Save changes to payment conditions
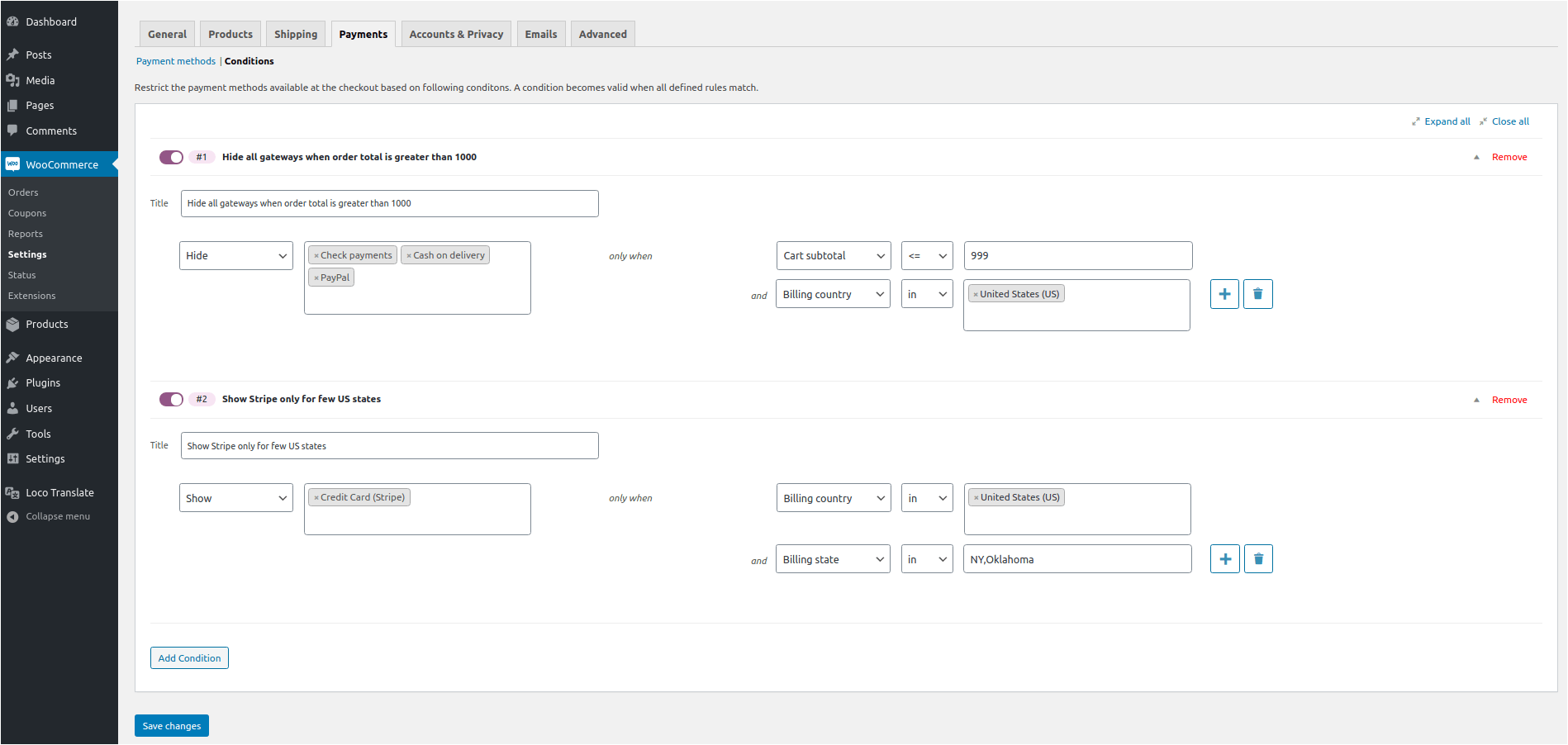 coord(171,725)
